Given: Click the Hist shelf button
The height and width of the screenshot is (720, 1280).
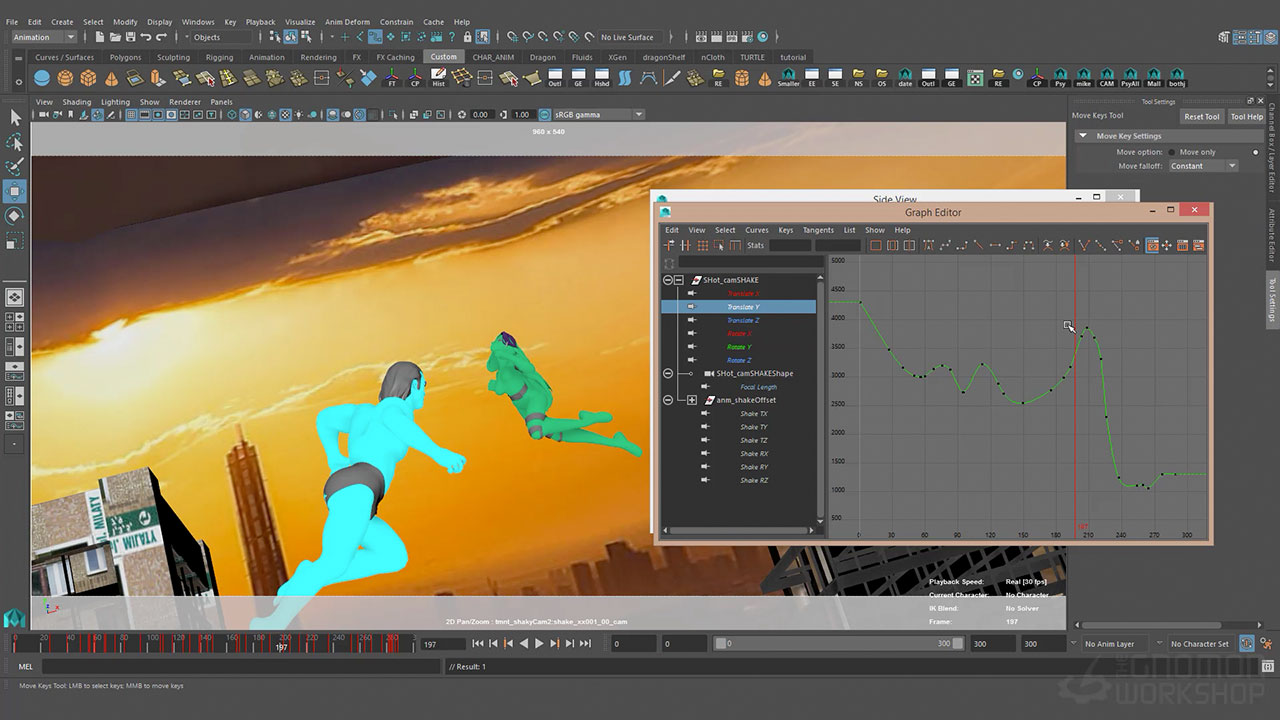Looking at the screenshot, I should click(438, 78).
